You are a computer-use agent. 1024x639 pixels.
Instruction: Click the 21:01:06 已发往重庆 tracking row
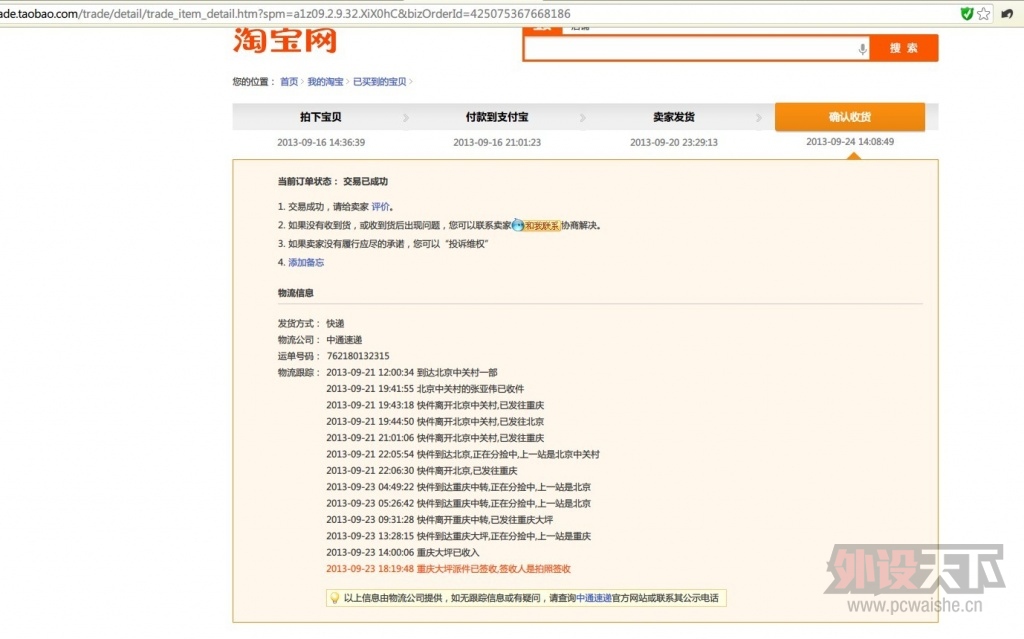[435, 438]
